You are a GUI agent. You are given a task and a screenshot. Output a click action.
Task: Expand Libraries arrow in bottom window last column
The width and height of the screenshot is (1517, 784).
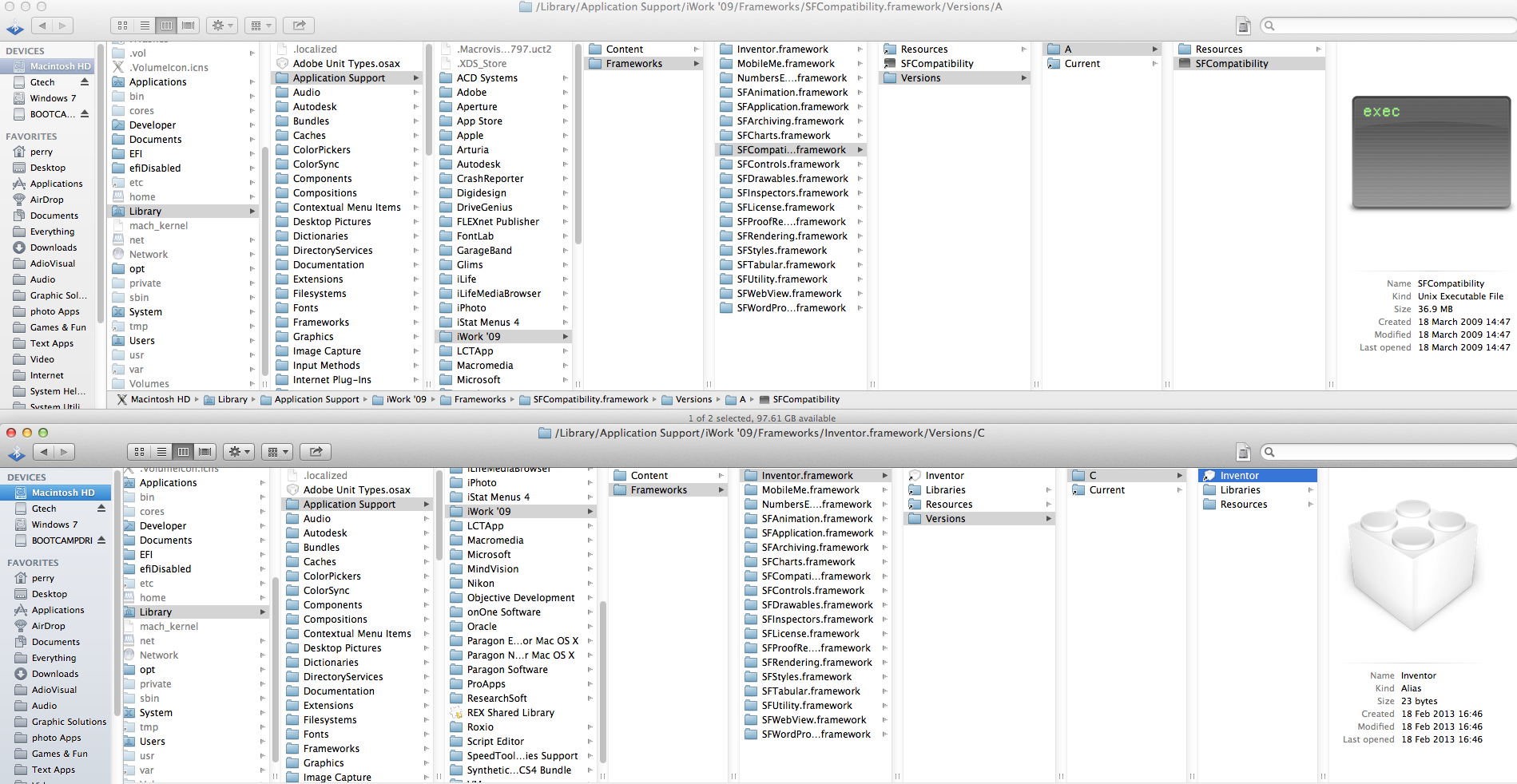click(1311, 490)
